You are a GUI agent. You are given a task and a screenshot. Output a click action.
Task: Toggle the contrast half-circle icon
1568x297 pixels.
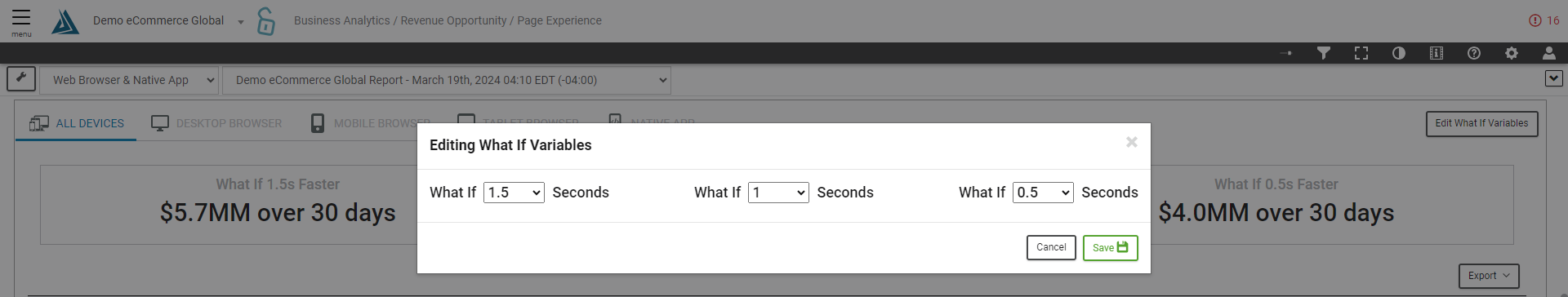click(x=1399, y=53)
